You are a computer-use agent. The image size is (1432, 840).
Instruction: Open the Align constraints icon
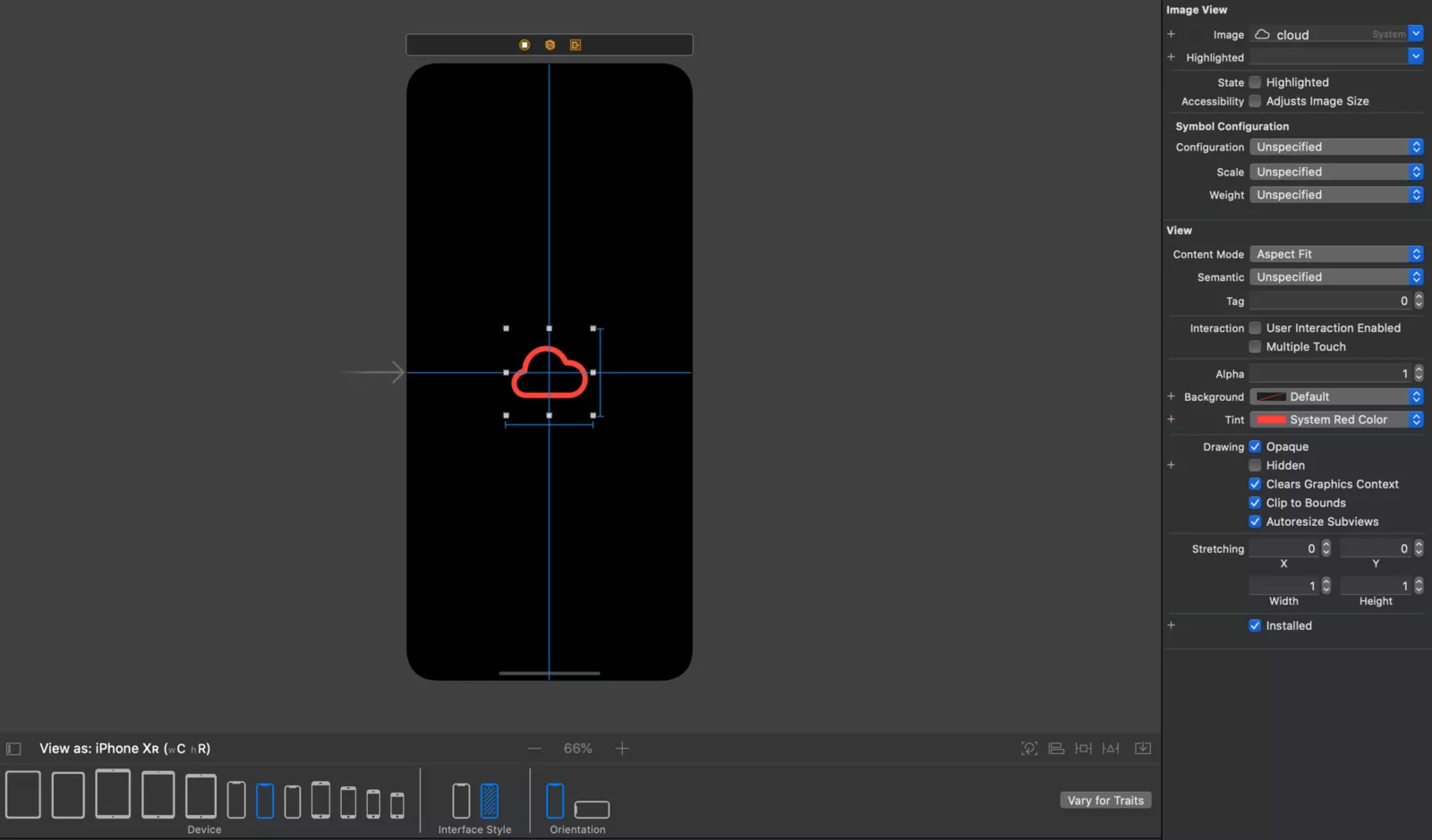(x=1056, y=749)
